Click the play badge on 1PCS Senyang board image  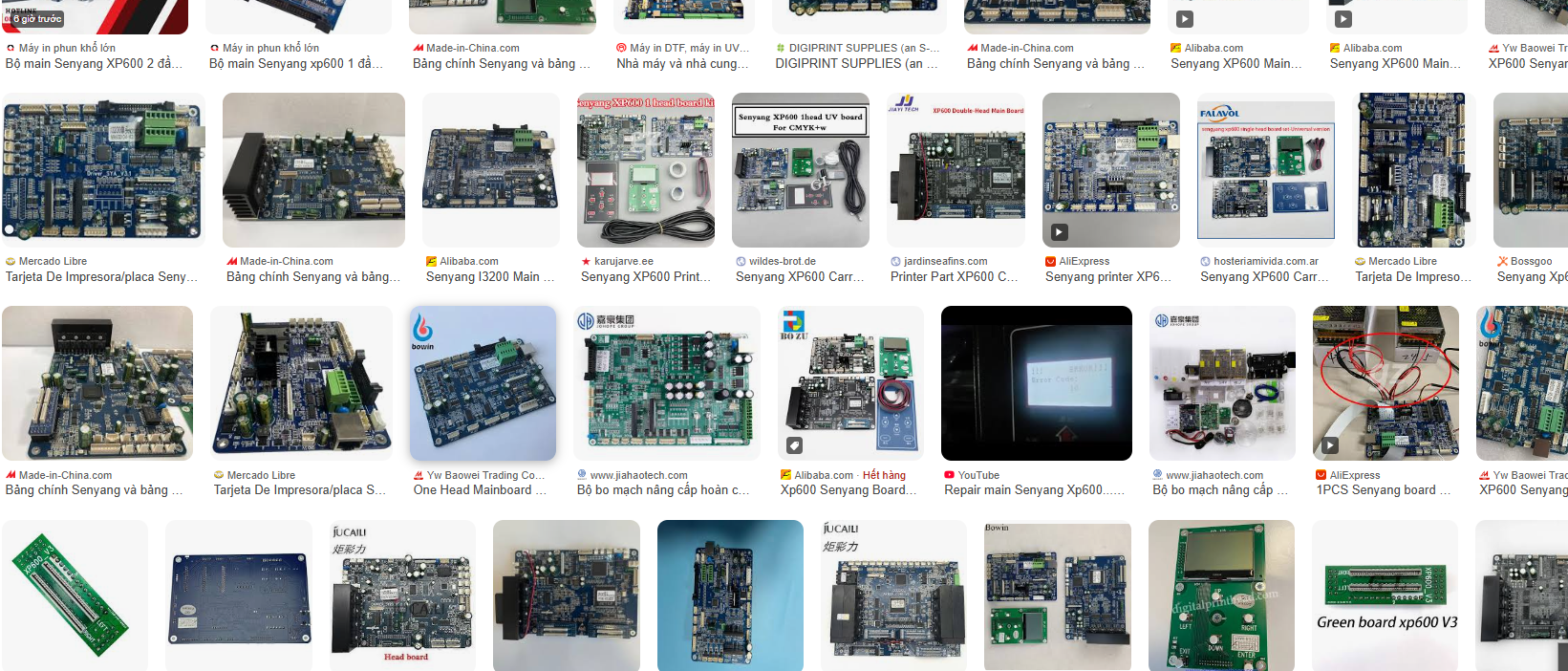tap(1329, 445)
